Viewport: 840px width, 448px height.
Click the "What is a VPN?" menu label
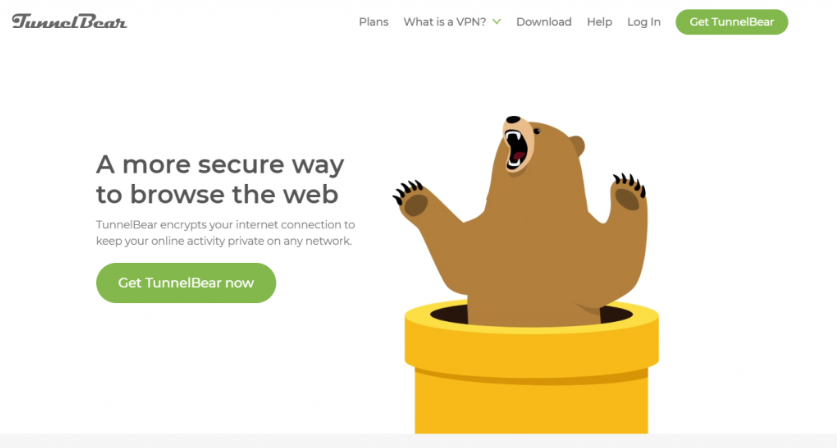pos(445,22)
